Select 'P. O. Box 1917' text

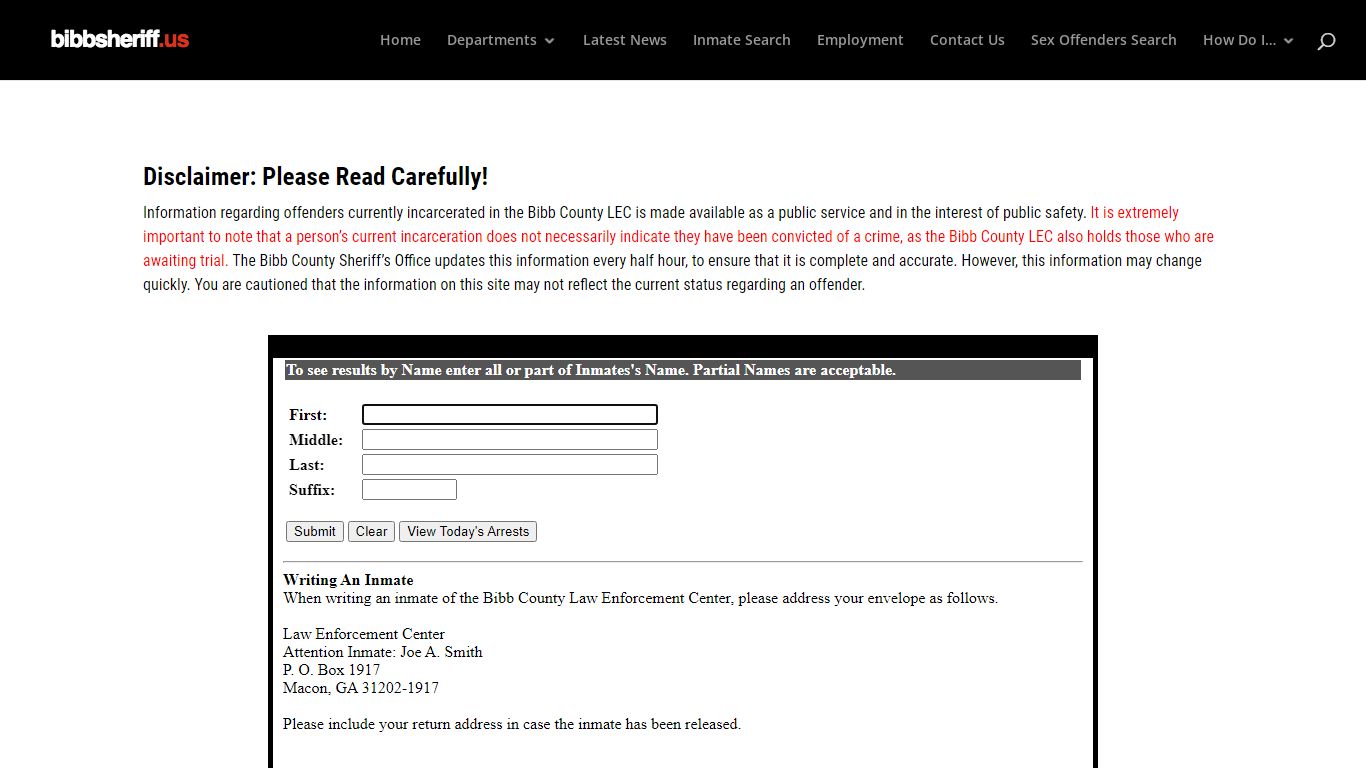coord(332,670)
